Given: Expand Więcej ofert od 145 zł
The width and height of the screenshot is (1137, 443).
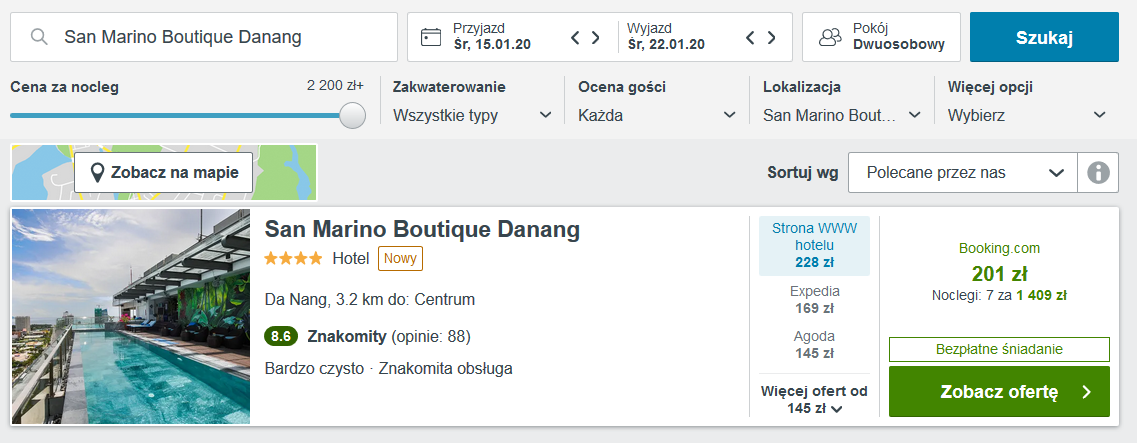Looking at the screenshot, I should tap(814, 399).
